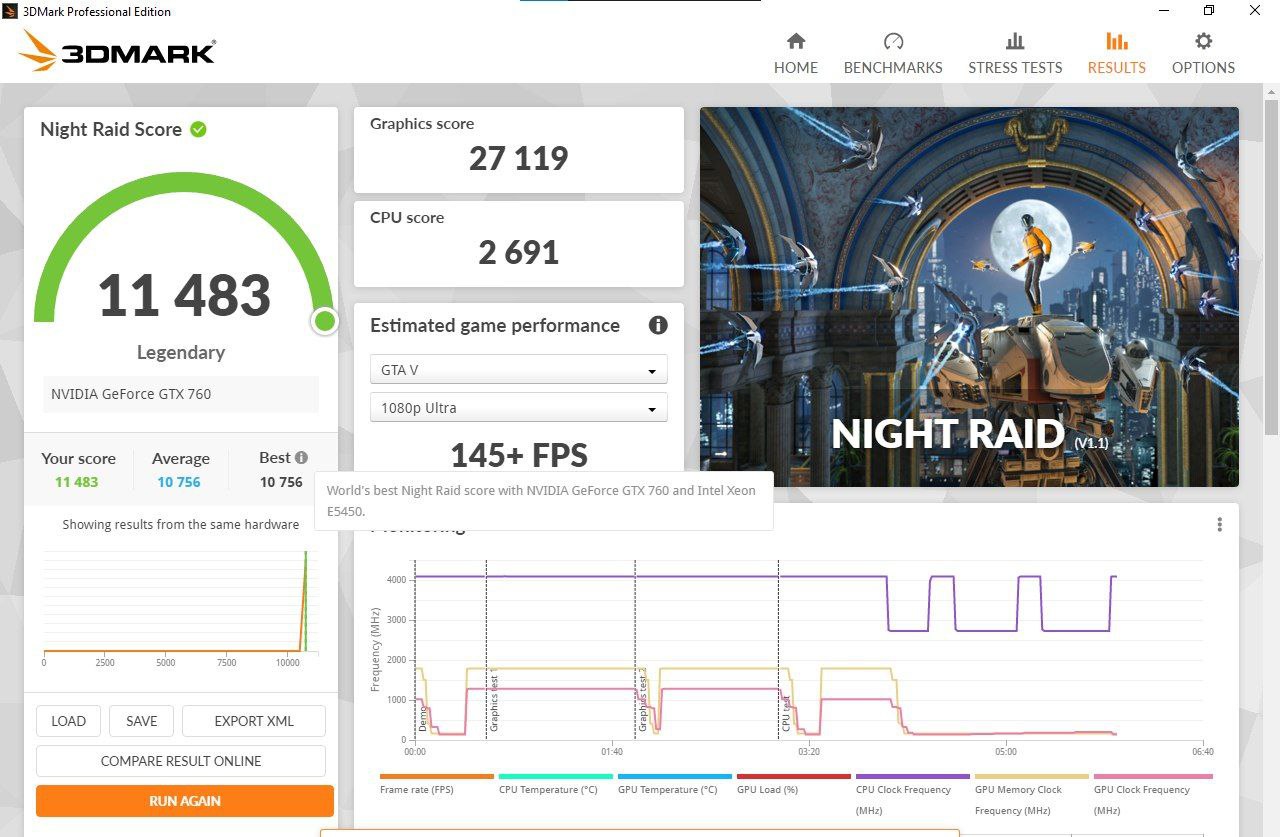Image resolution: width=1280 pixels, height=837 pixels.
Task: Click COMPARE RESULT ONLINE
Action: (181, 761)
